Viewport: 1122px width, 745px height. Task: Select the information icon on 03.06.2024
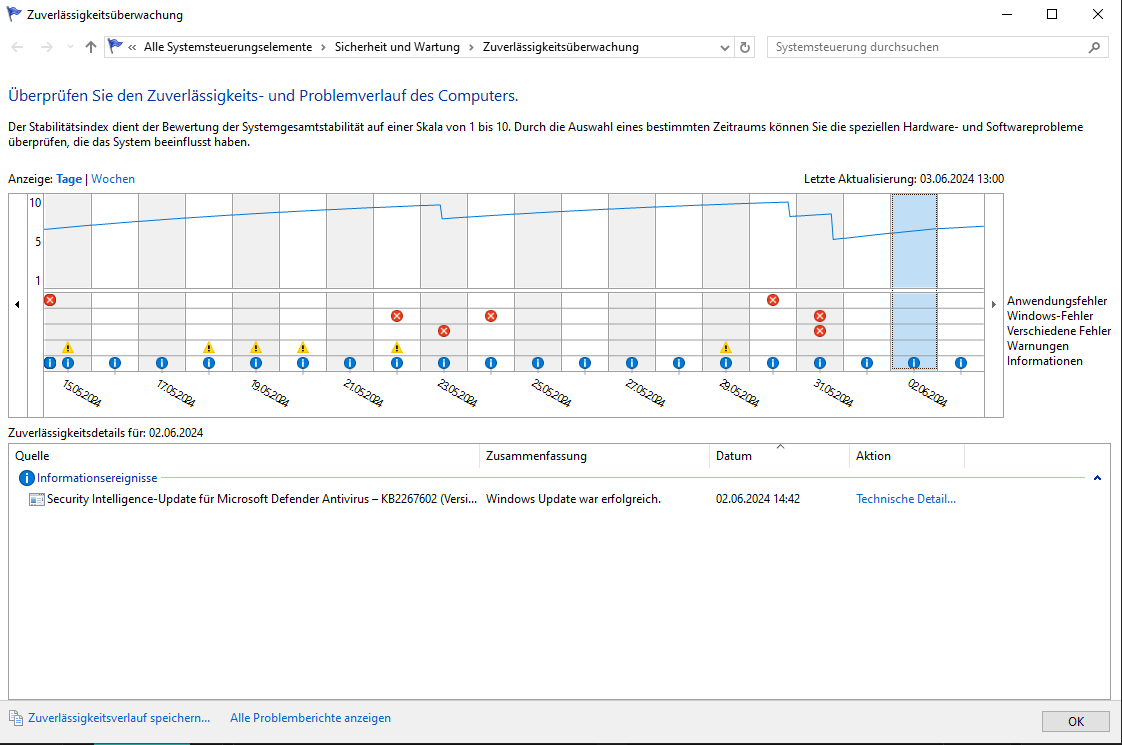961,363
